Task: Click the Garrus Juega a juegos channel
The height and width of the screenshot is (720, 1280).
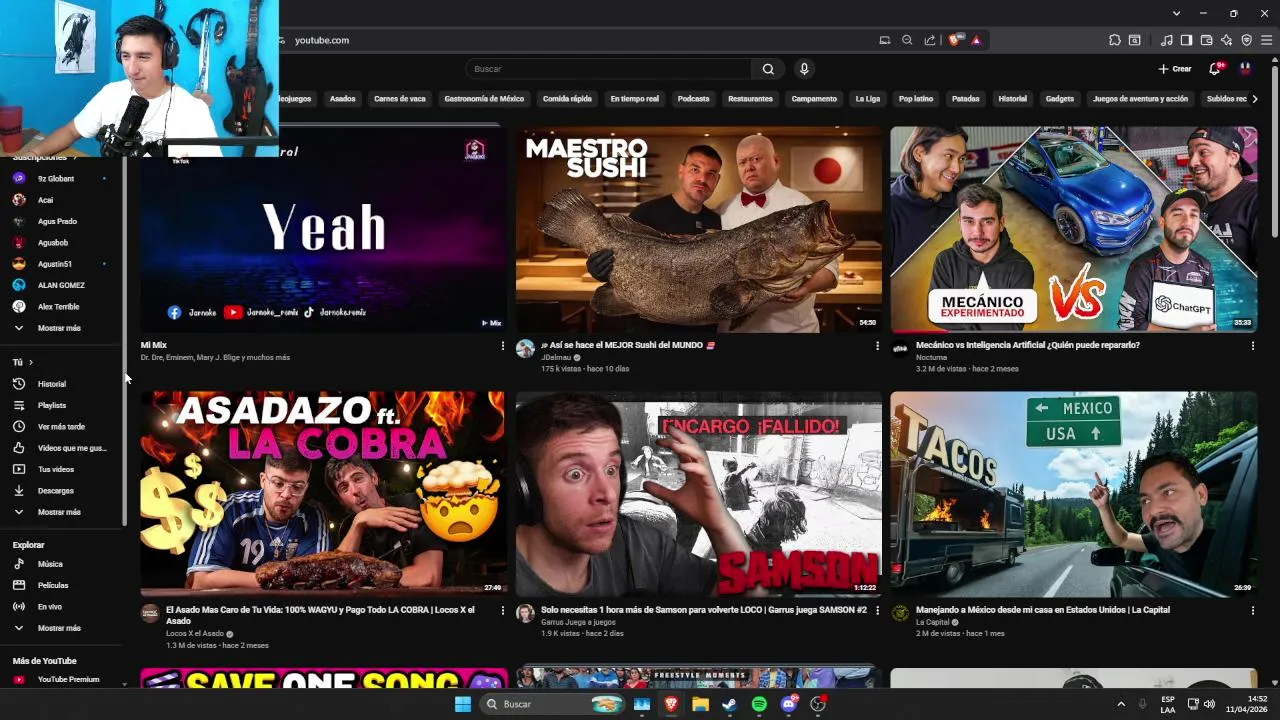Action: (578, 622)
